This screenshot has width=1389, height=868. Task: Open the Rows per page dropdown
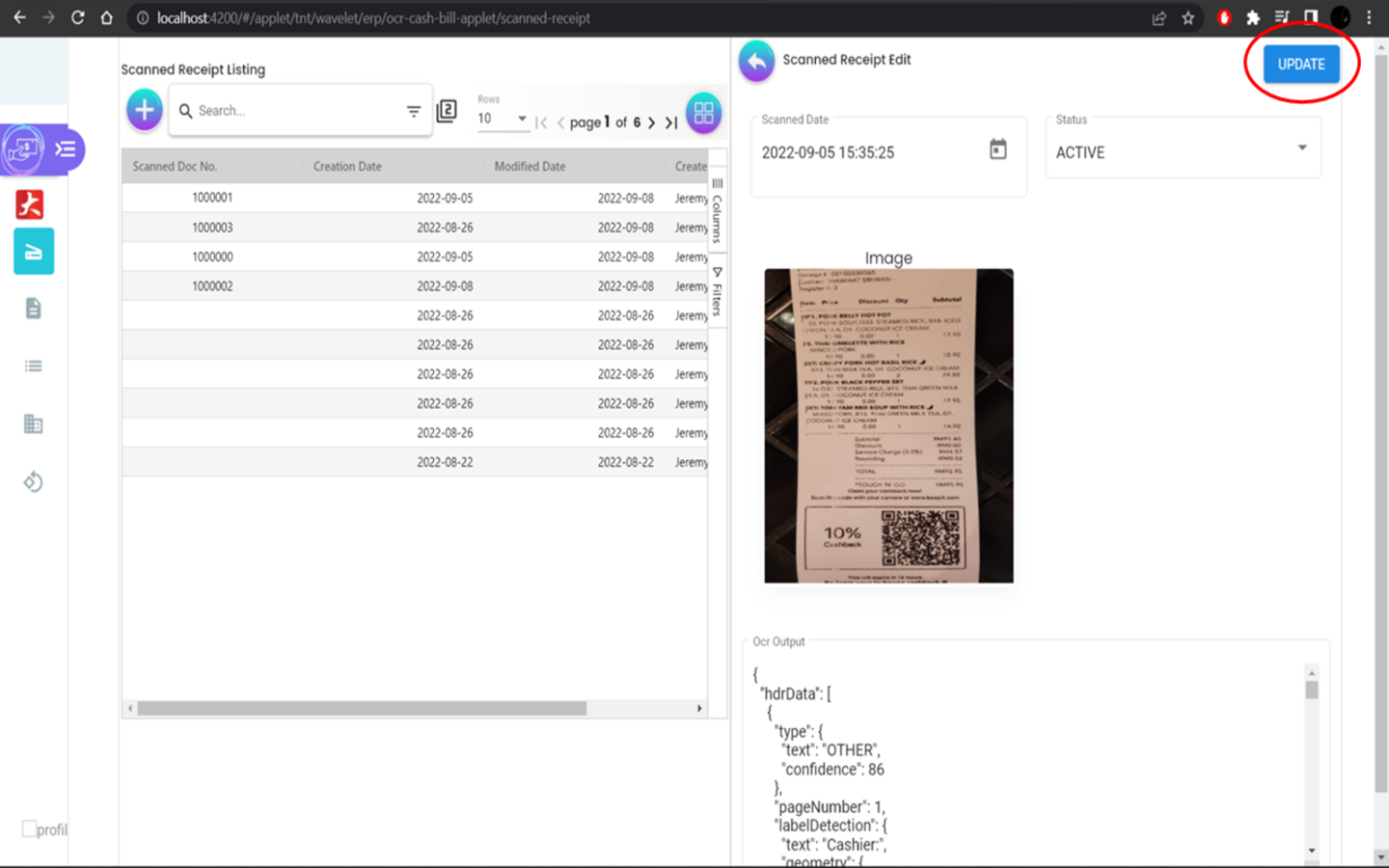521,119
